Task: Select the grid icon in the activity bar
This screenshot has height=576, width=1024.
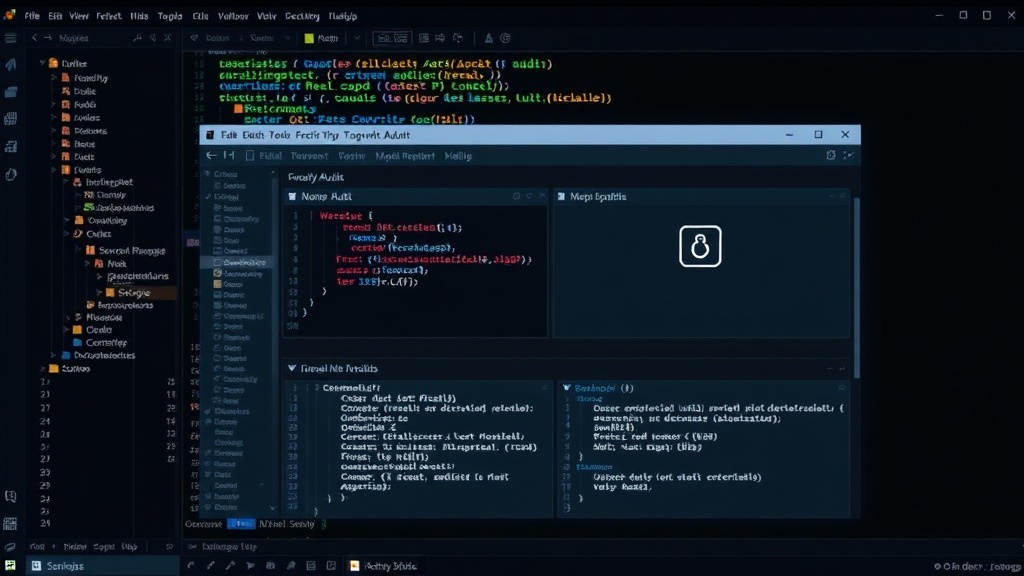Action: click(10, 119)
